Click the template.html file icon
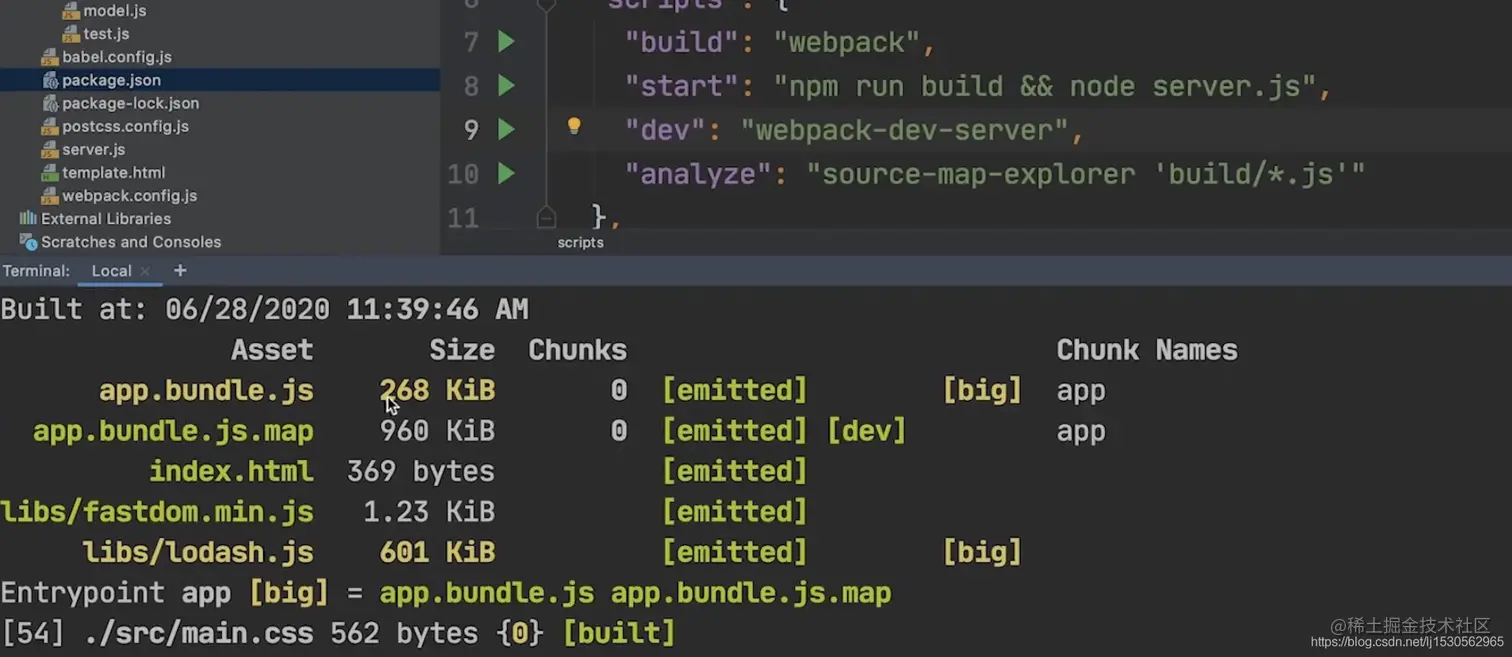The width and height of the screenshot is (1512, 657). 49,172
